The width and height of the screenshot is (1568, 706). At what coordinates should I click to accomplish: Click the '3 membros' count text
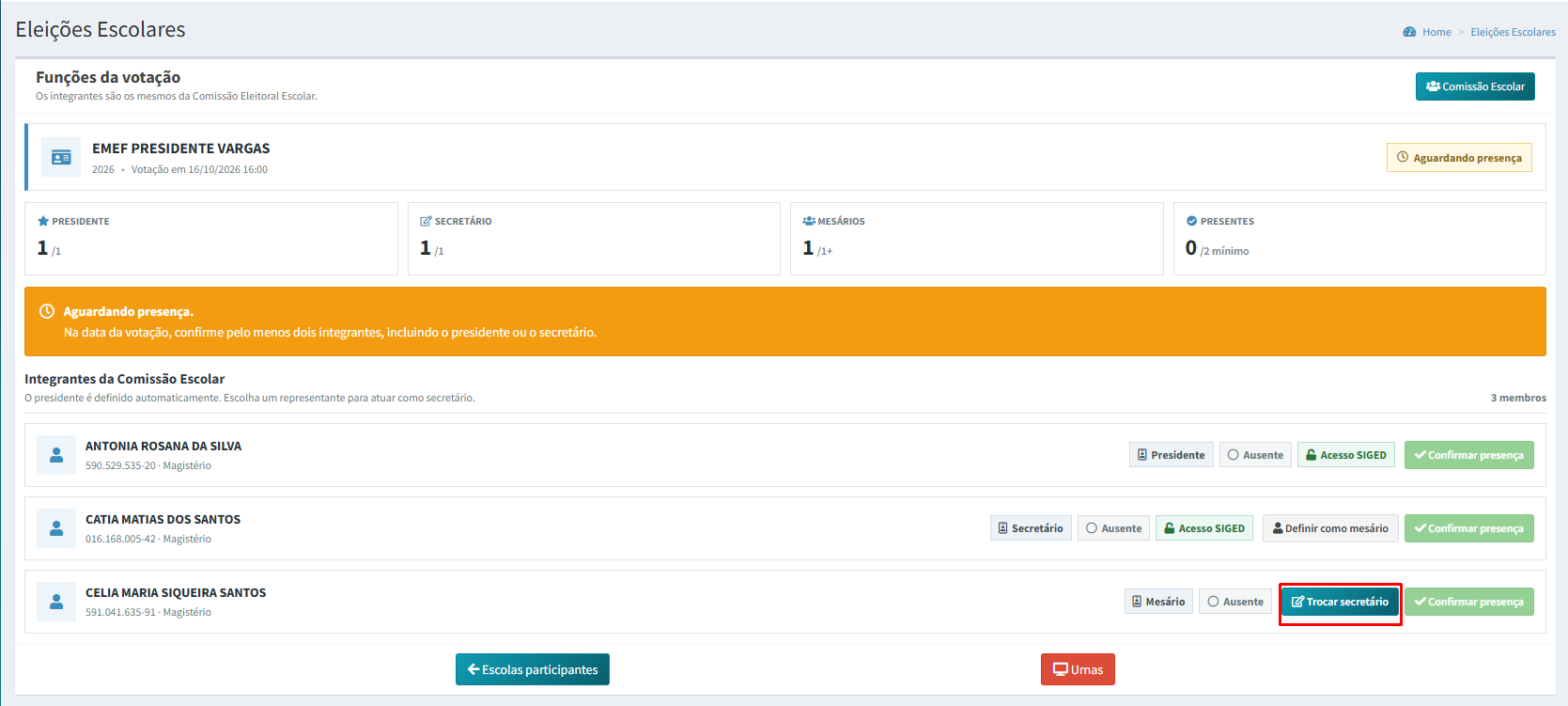click(x=1518, y=398)
